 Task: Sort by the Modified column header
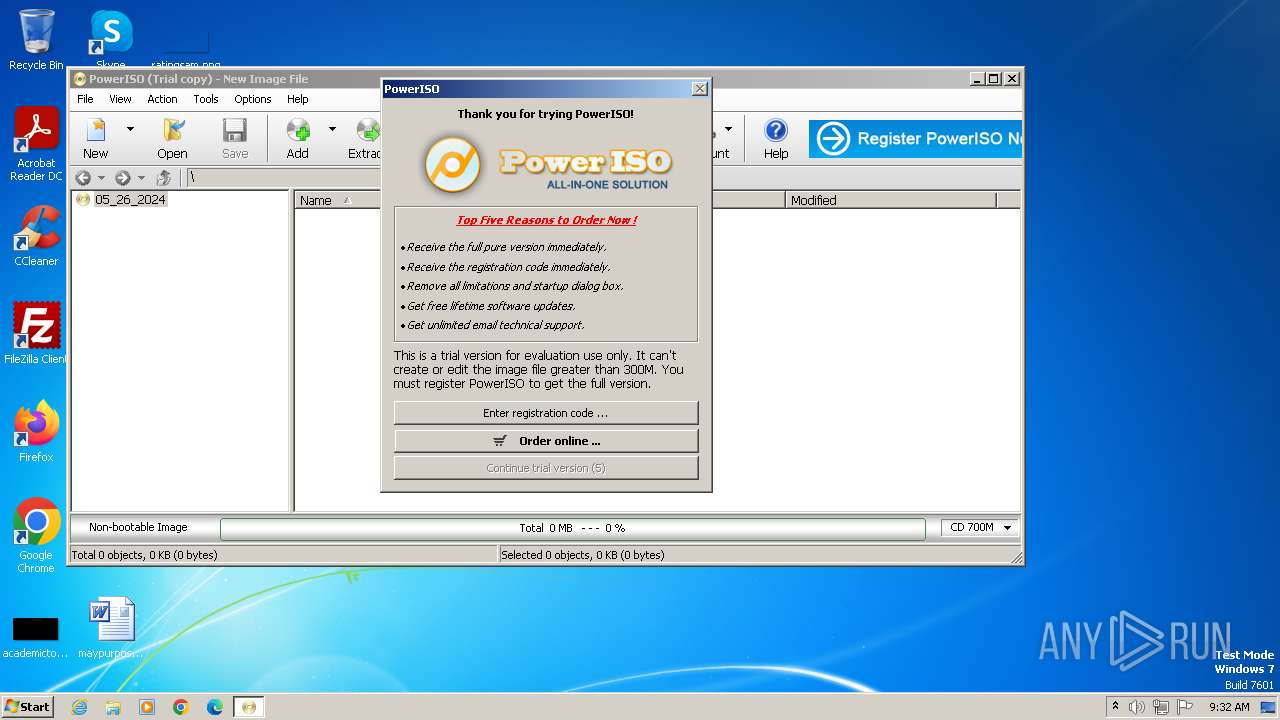point(890,200)
